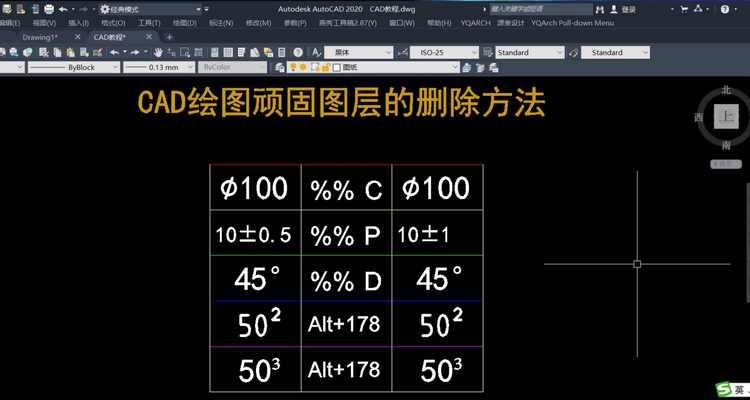Switch to the Drawing1* file tab
This screenshot has width=750, height=400.
point(40,37)
